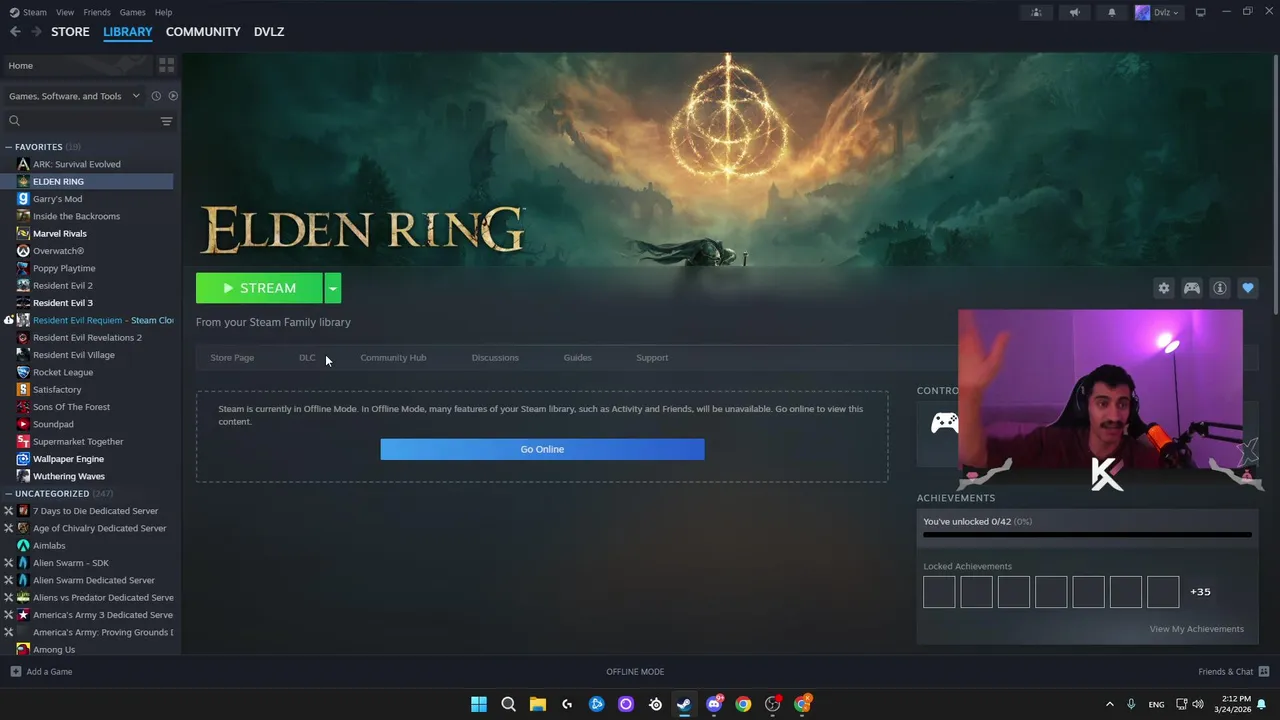This screenshot has height=720, width=1280.
Task: Click the green STREAM button
Action: pos(259,288)
